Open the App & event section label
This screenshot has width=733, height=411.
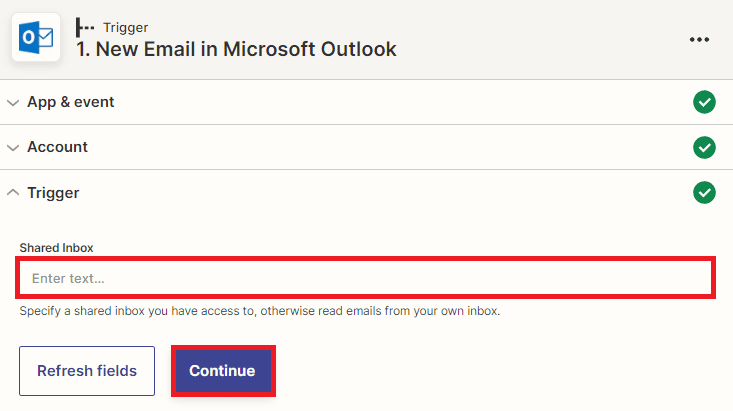click(x=70, y=102)
